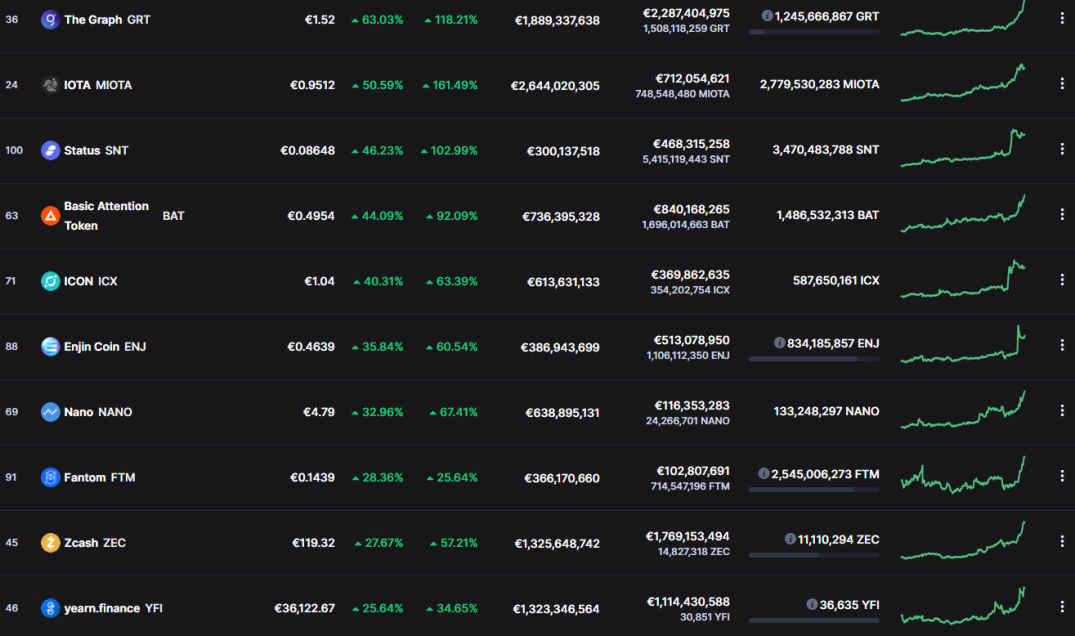The width and height of the screenshot is (1075, 636).
Task: Open the Fantom 7-day price sparkline
Action: click(x=963, y=475)
